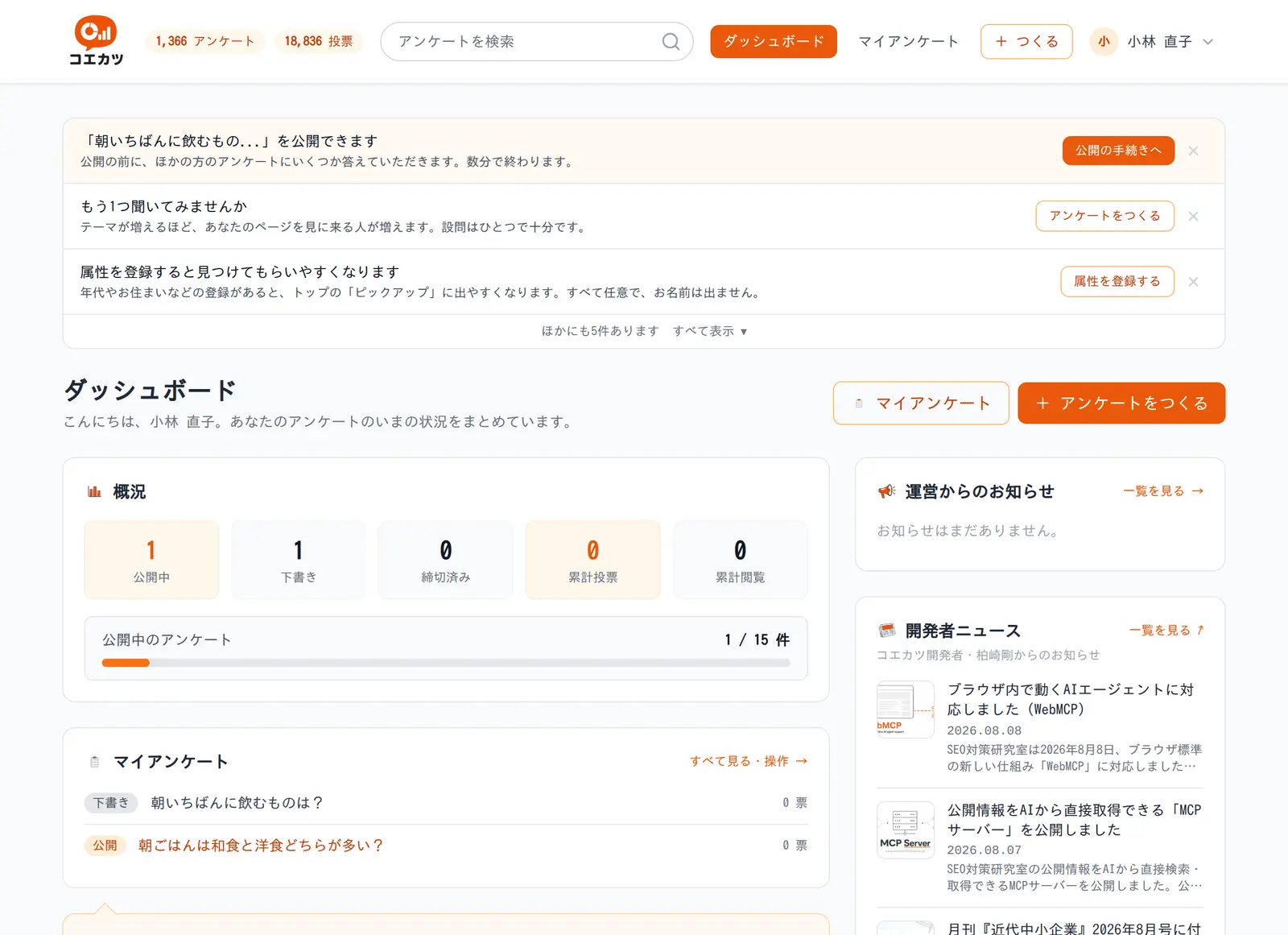Dismiss the もう1つ聞いてみませんか notification
Viewport: 1288px width, 935px height.
click(1194, 217)
